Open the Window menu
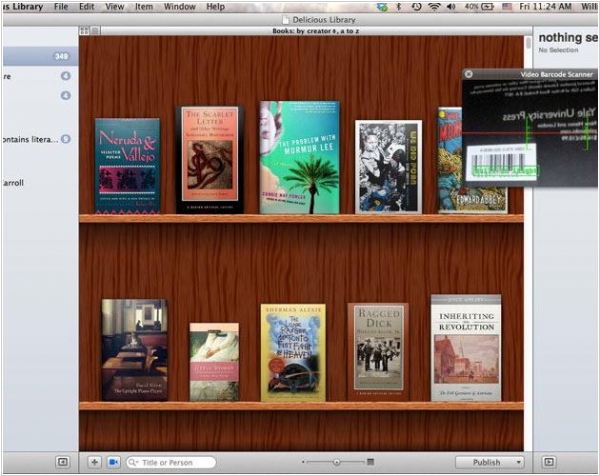Image resolution: width=600 pixels, height=476 pixels. [179, 7]
